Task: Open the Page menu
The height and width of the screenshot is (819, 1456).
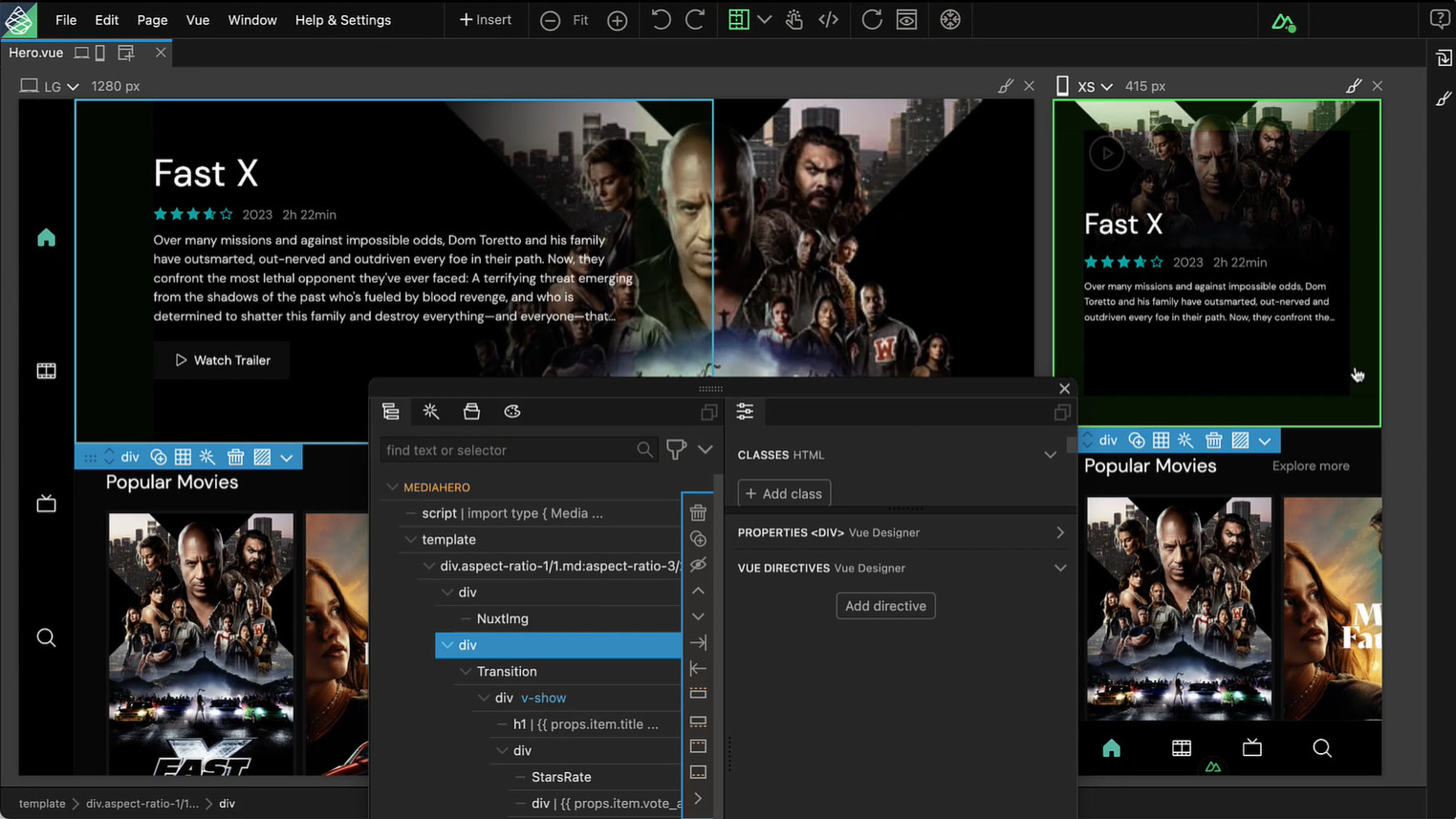Action: pyautogui.click(x=152, y=20)
